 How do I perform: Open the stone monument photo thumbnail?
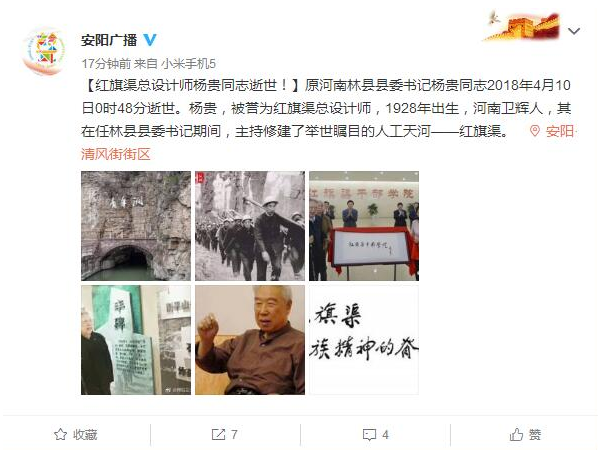click(136, 340)
